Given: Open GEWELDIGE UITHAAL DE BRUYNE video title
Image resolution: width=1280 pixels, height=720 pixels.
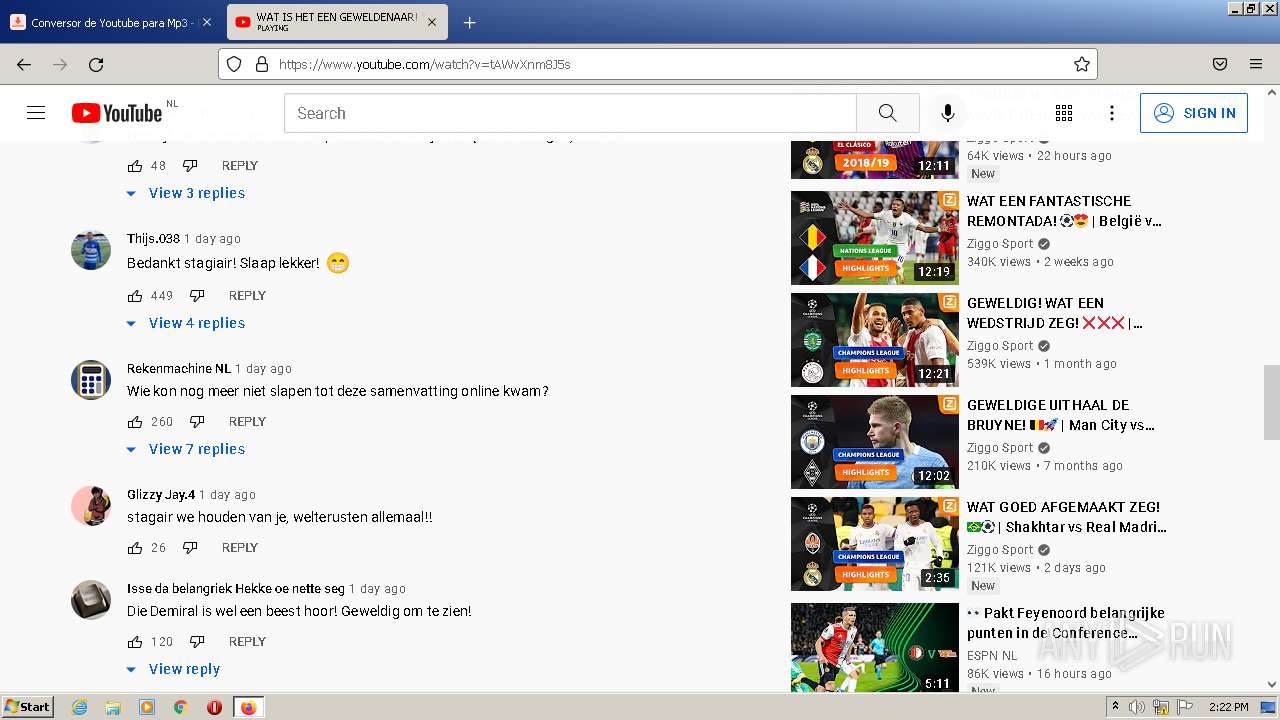Looking at the screenshot, I should (1061, 415).
